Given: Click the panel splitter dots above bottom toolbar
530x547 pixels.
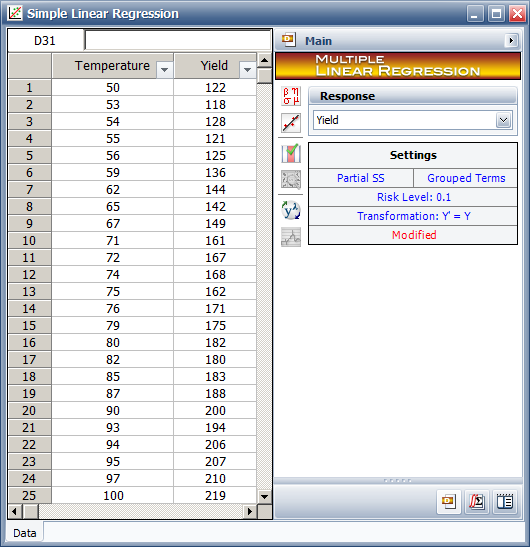Looking at the screenshot, I should click(x=398, y=481).
